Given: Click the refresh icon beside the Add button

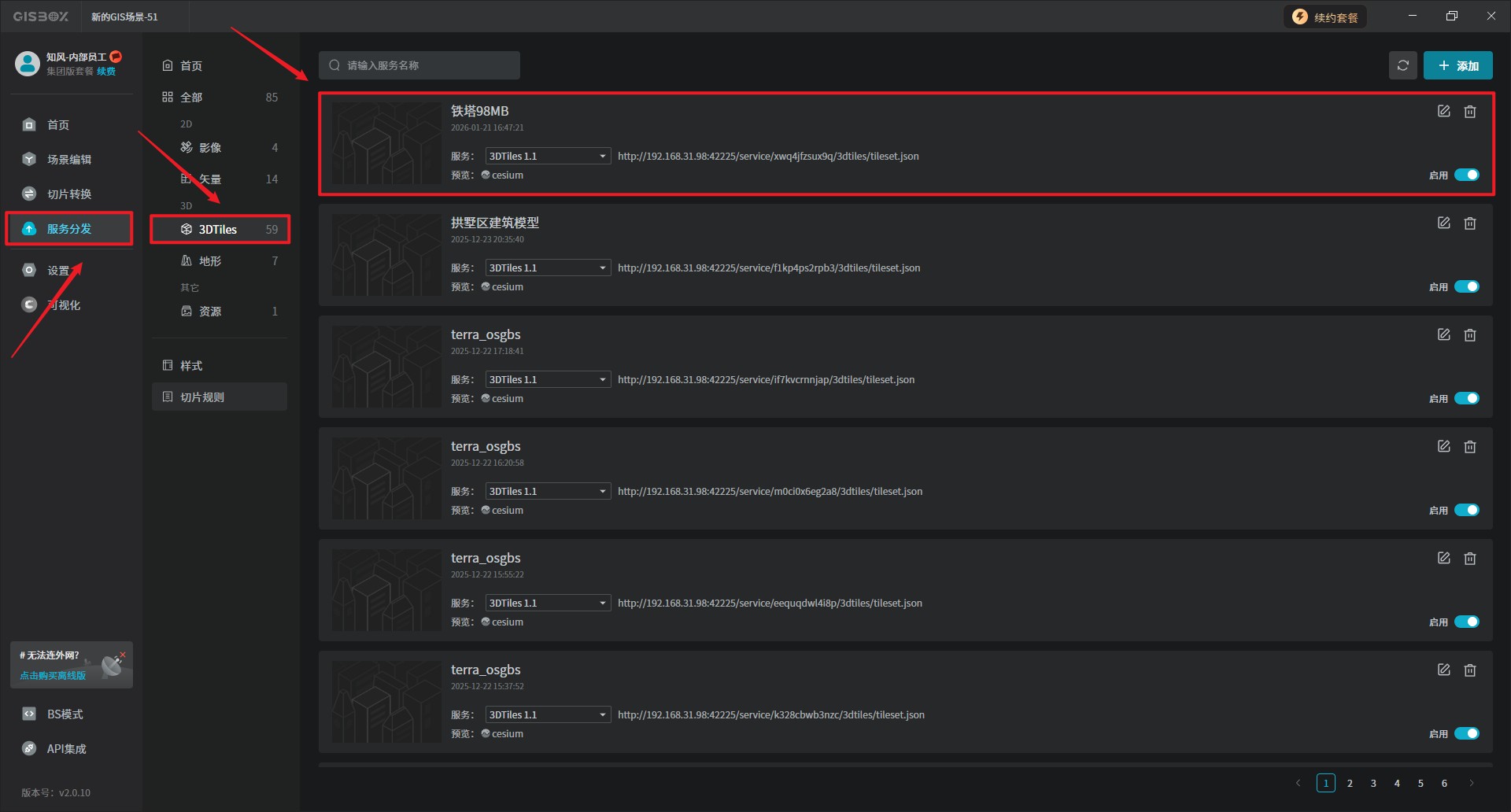Looking at the screenshot, I should (1402, 65).
